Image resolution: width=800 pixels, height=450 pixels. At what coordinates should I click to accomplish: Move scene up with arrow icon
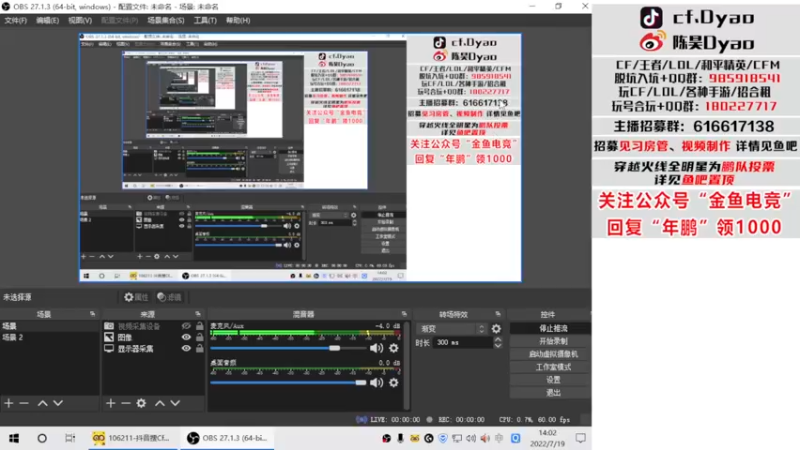coord(43,403)
